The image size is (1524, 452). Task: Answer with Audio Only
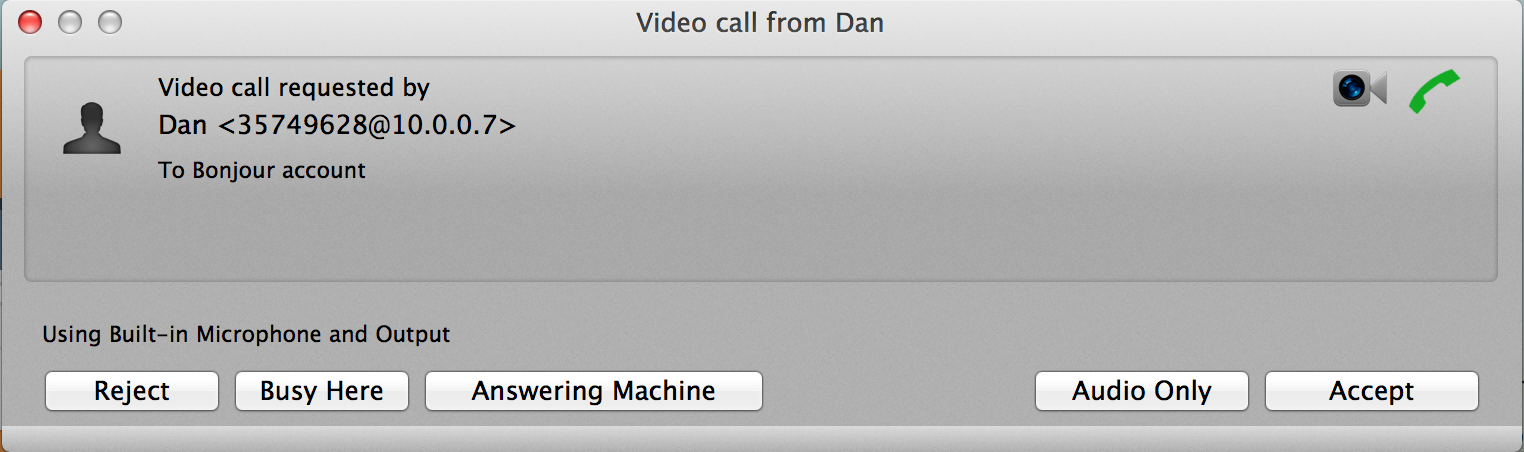1142,391
